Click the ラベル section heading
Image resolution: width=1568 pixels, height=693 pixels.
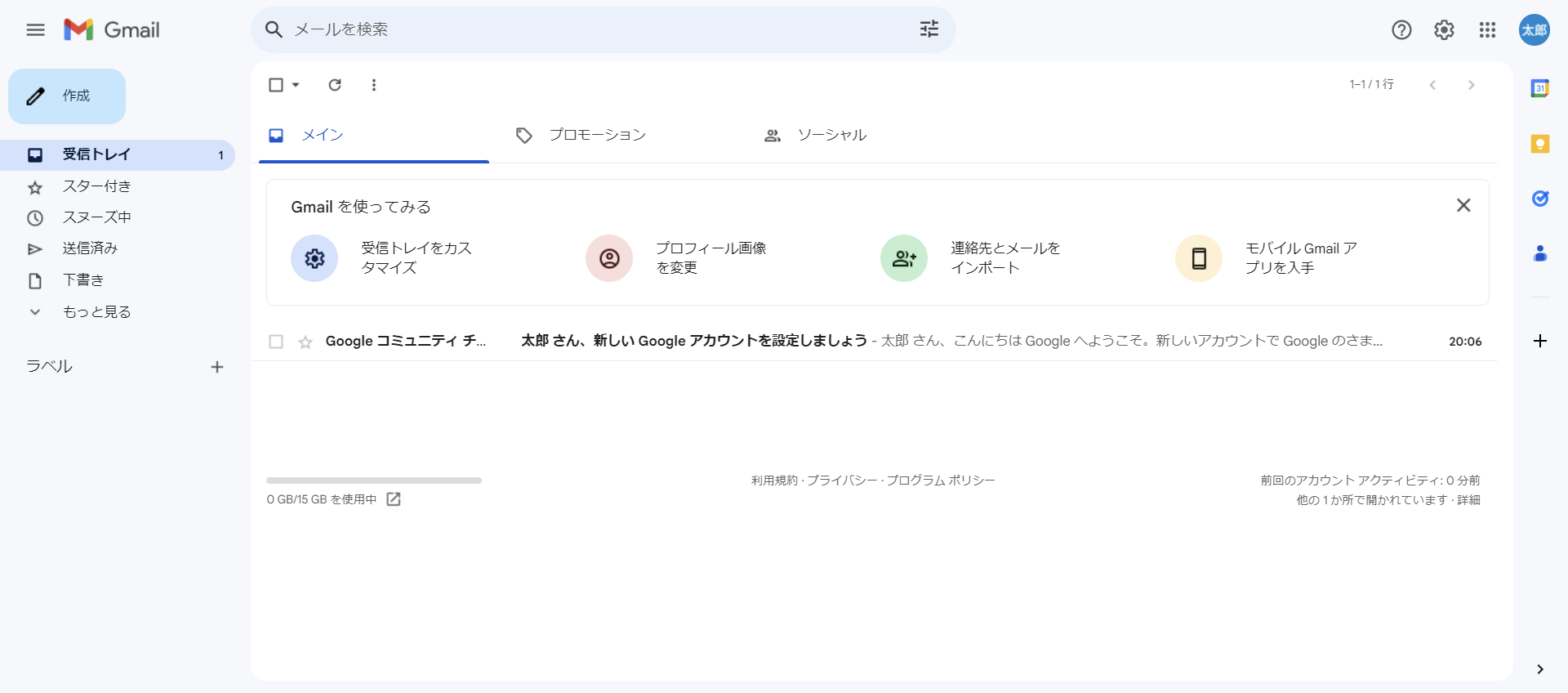click(x=50, y=367)
